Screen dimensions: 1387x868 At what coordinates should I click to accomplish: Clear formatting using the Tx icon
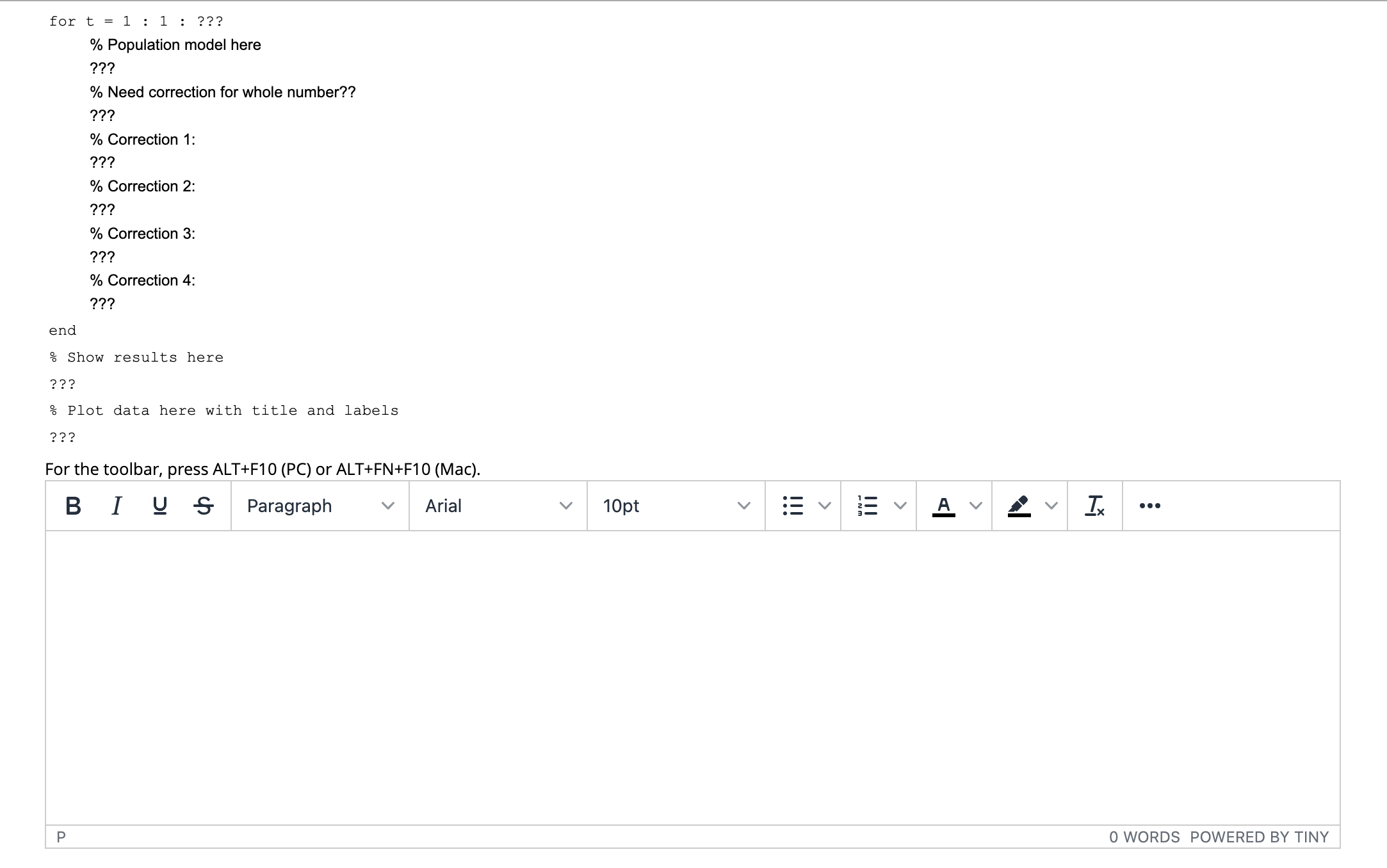[1095, 506]
